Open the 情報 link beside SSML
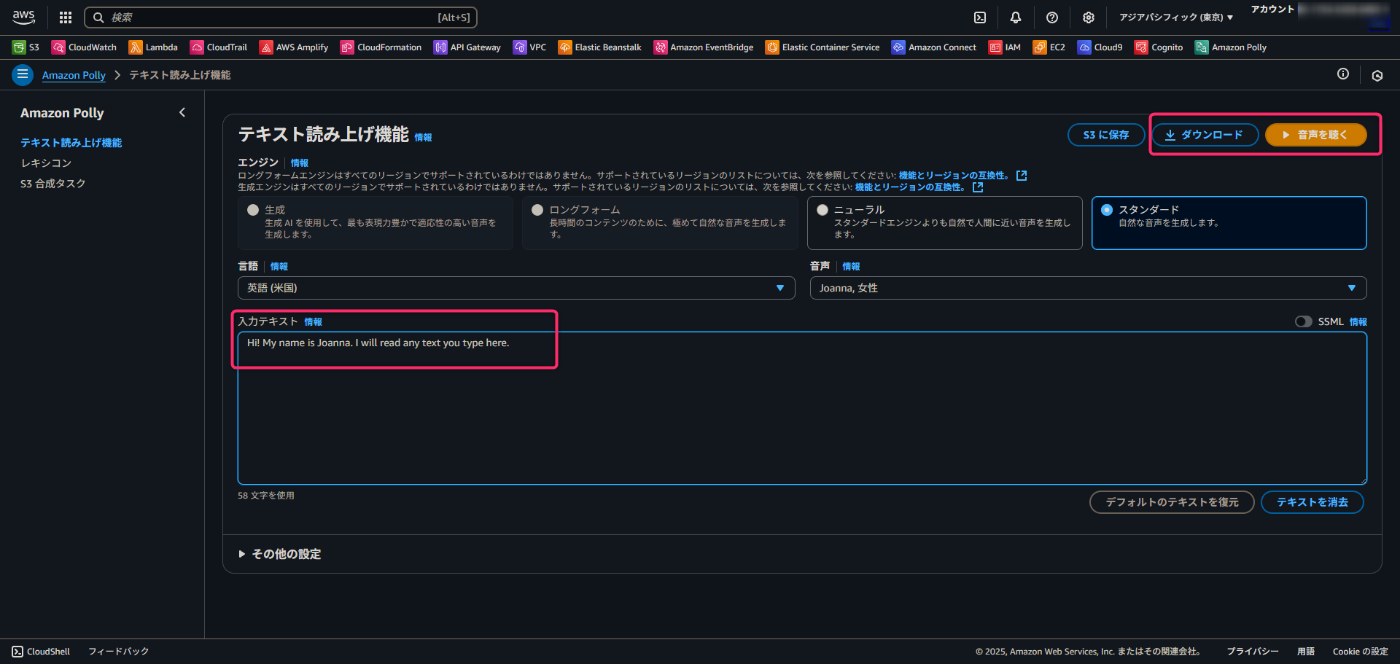 click(x=1358, y=322)
